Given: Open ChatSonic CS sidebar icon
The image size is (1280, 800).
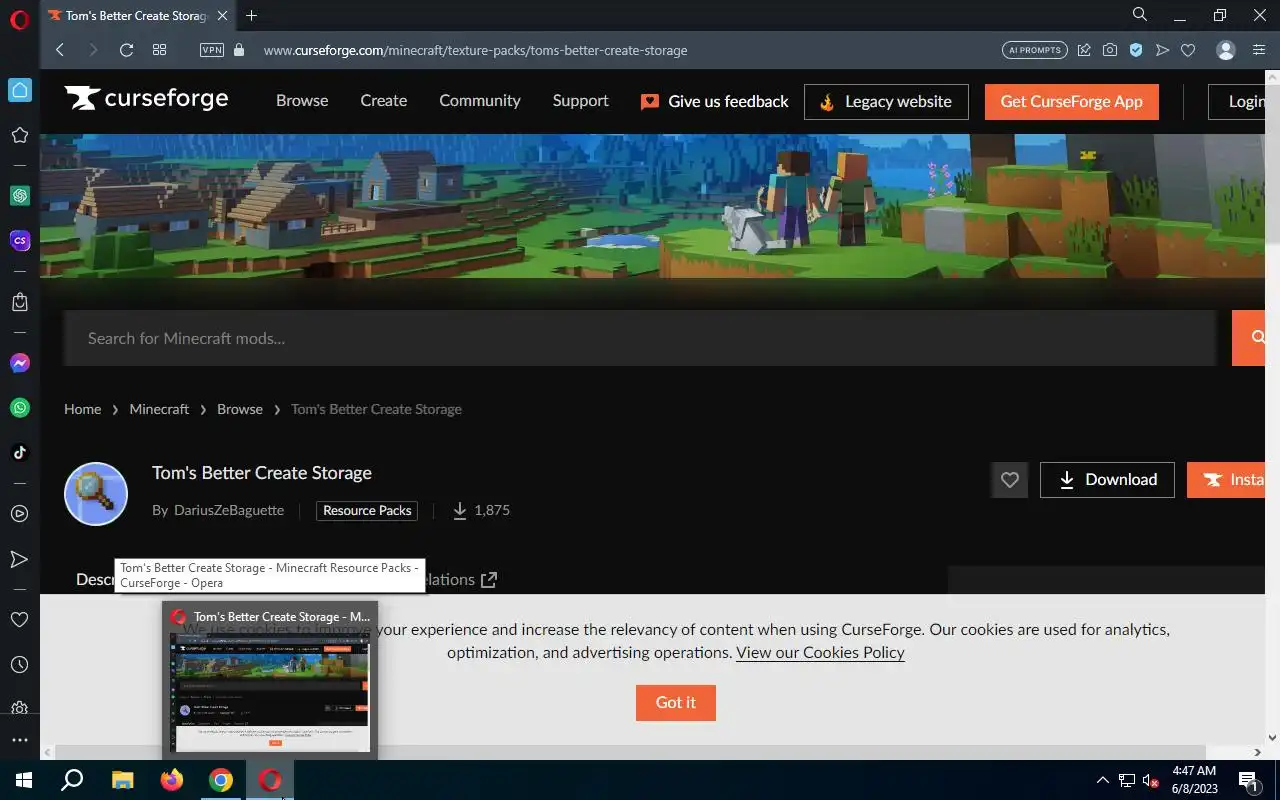Looking at the screenshot, I should (x=19, y=241).
